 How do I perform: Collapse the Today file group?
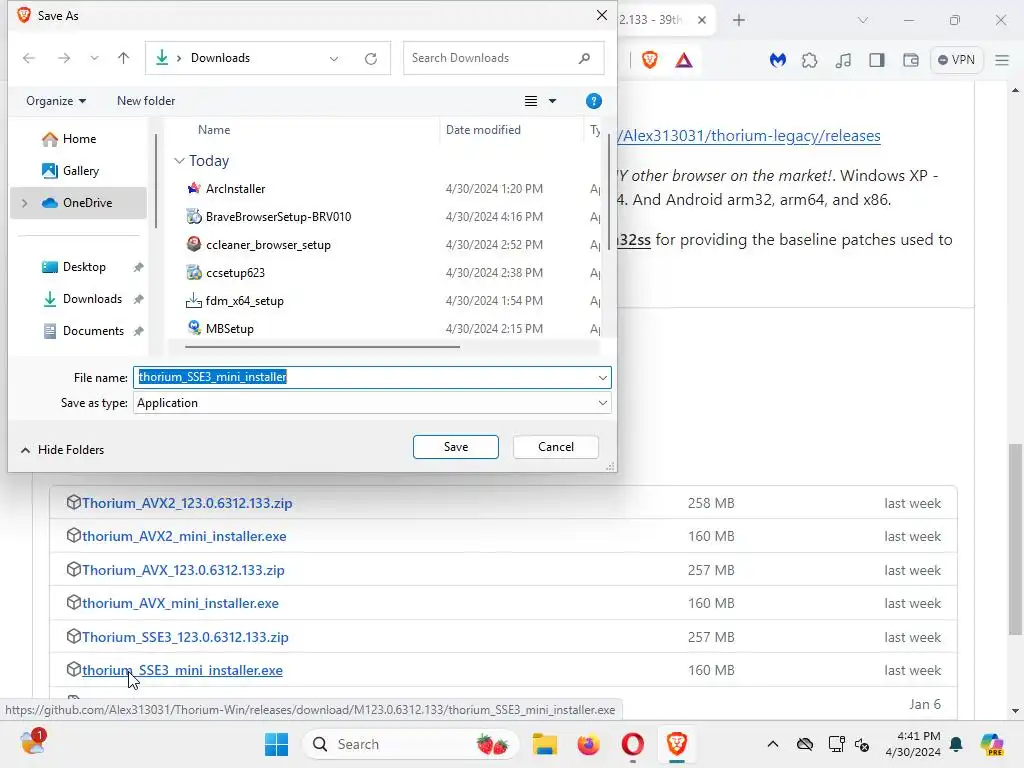[179, 161]
